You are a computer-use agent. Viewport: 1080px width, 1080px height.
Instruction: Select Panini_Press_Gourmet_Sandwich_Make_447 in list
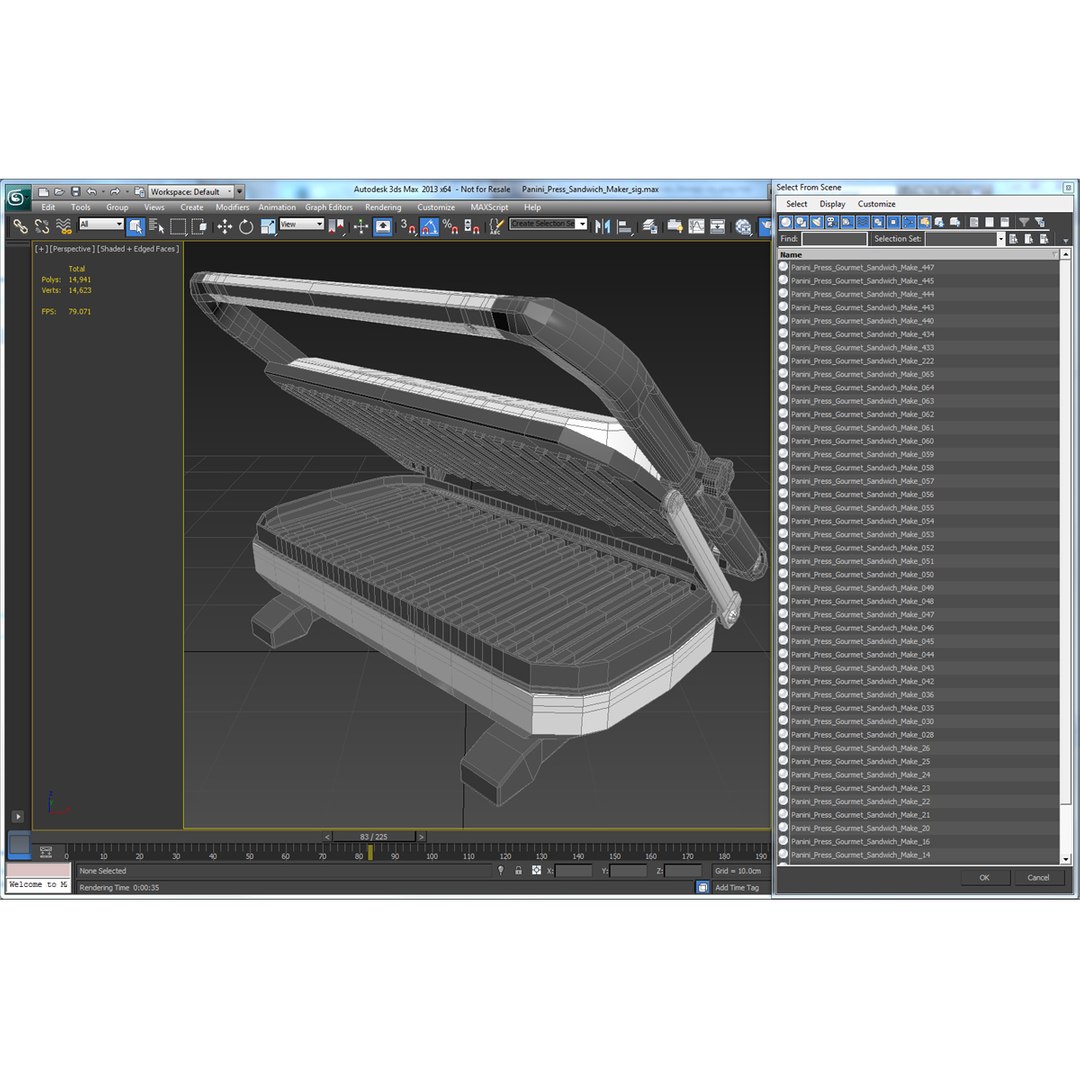click(862, 267)
